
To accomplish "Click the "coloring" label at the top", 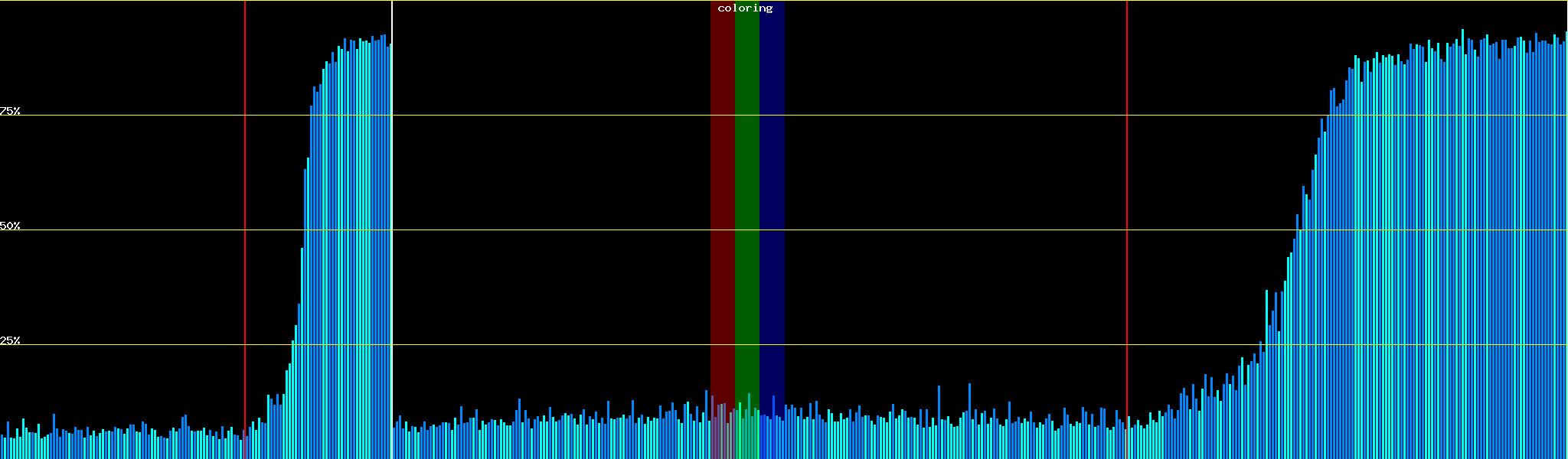I will [x=745, y=8].
